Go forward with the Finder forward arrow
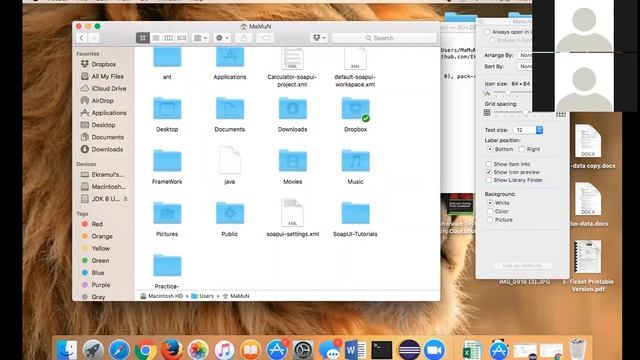The height and width of the screenshot is (360, 640). pos(93,38)
